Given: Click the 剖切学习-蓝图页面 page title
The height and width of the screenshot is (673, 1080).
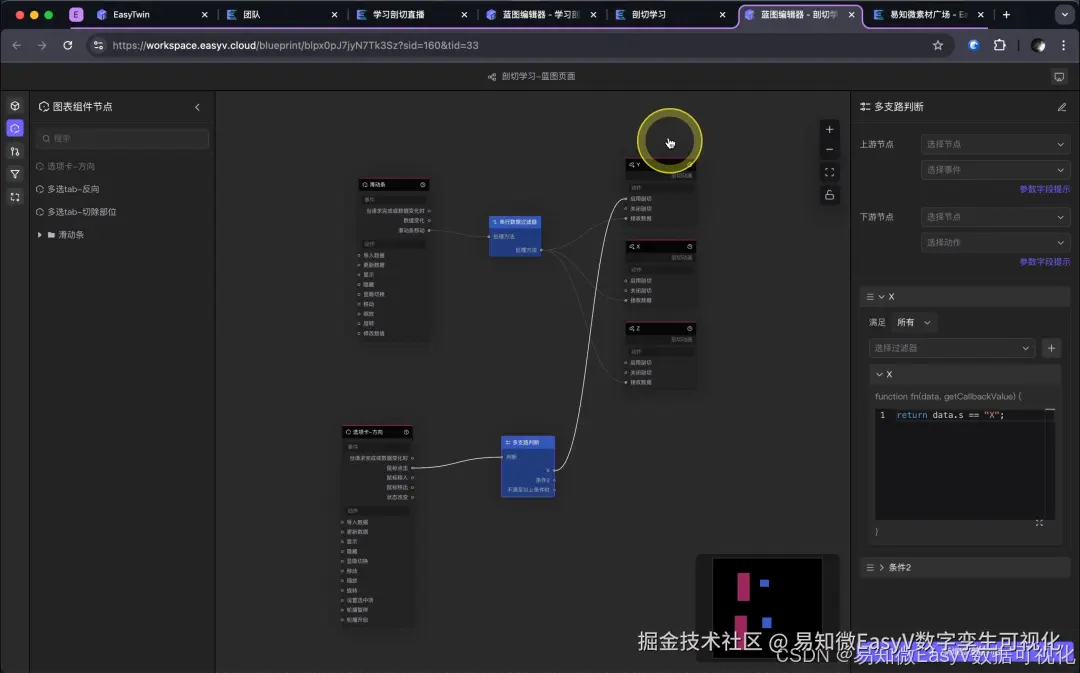Looking at the screenshot, I should tap(538, 76).
